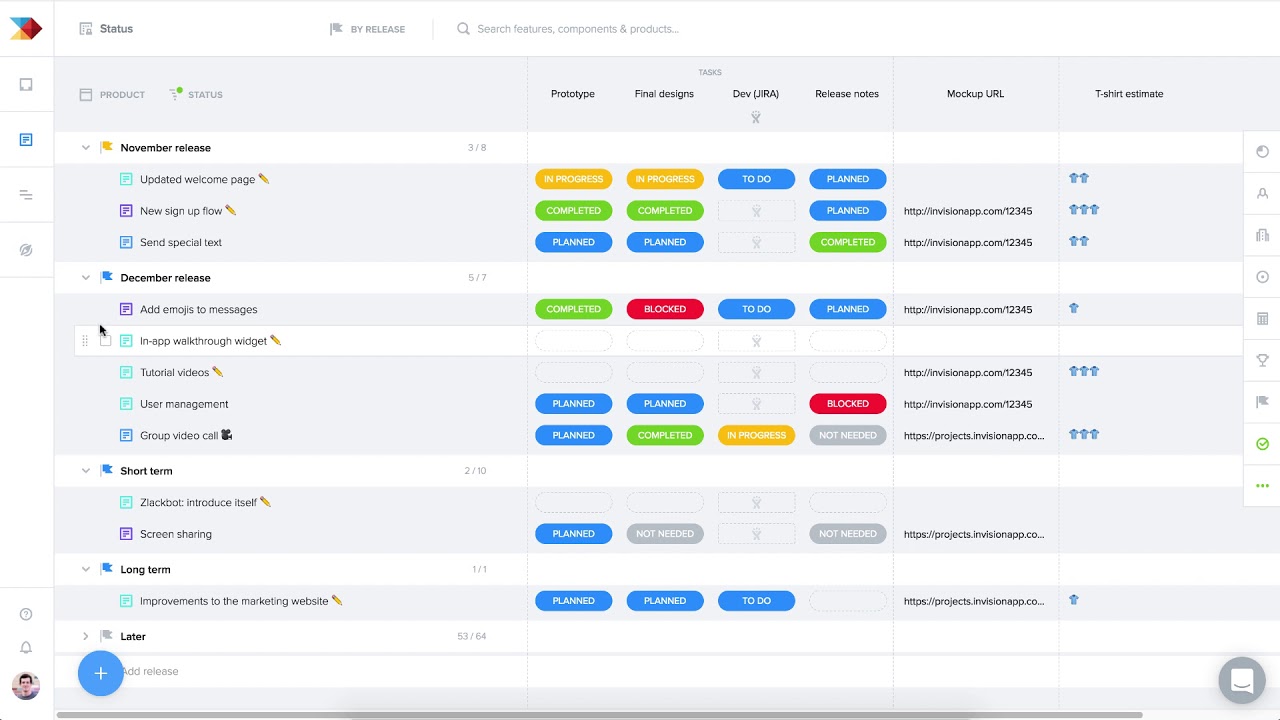Collapse the November release section
Image resolution: width=1280 pixels, height=720 pixels.
[85, 147]
